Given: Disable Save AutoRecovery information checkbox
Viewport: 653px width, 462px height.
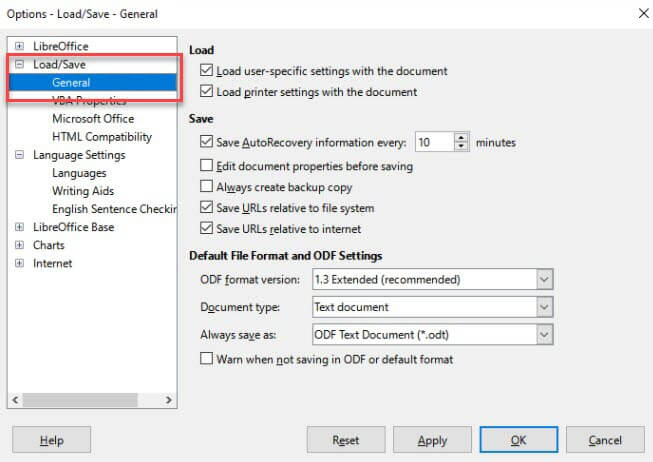Looking at the screenshot, I should point(206,142).
